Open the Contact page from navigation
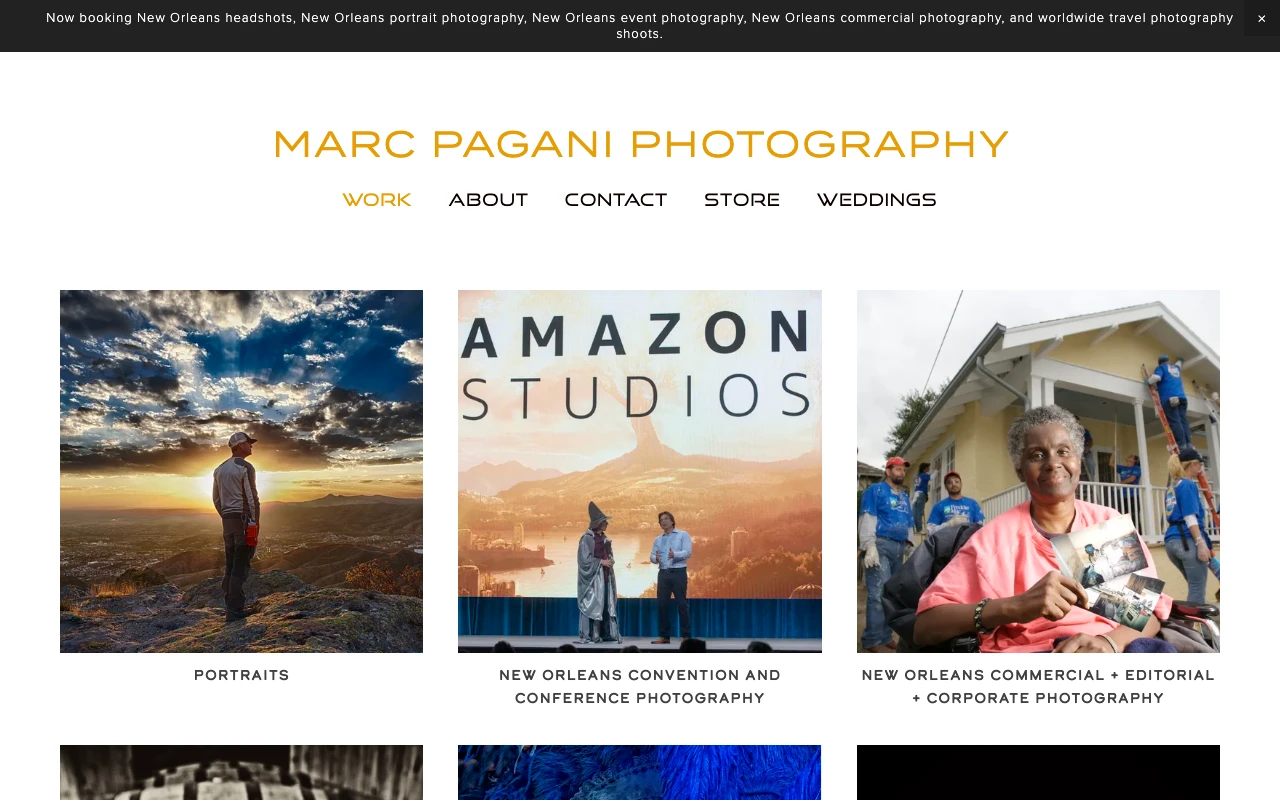 click(615, 200)
